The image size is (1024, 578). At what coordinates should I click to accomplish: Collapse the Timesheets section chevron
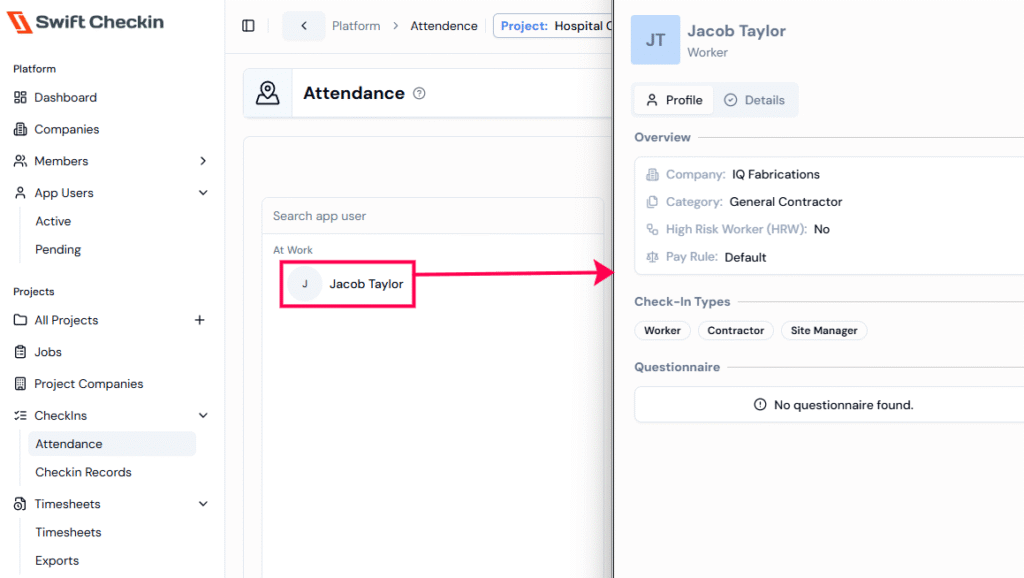pos(203,504)
